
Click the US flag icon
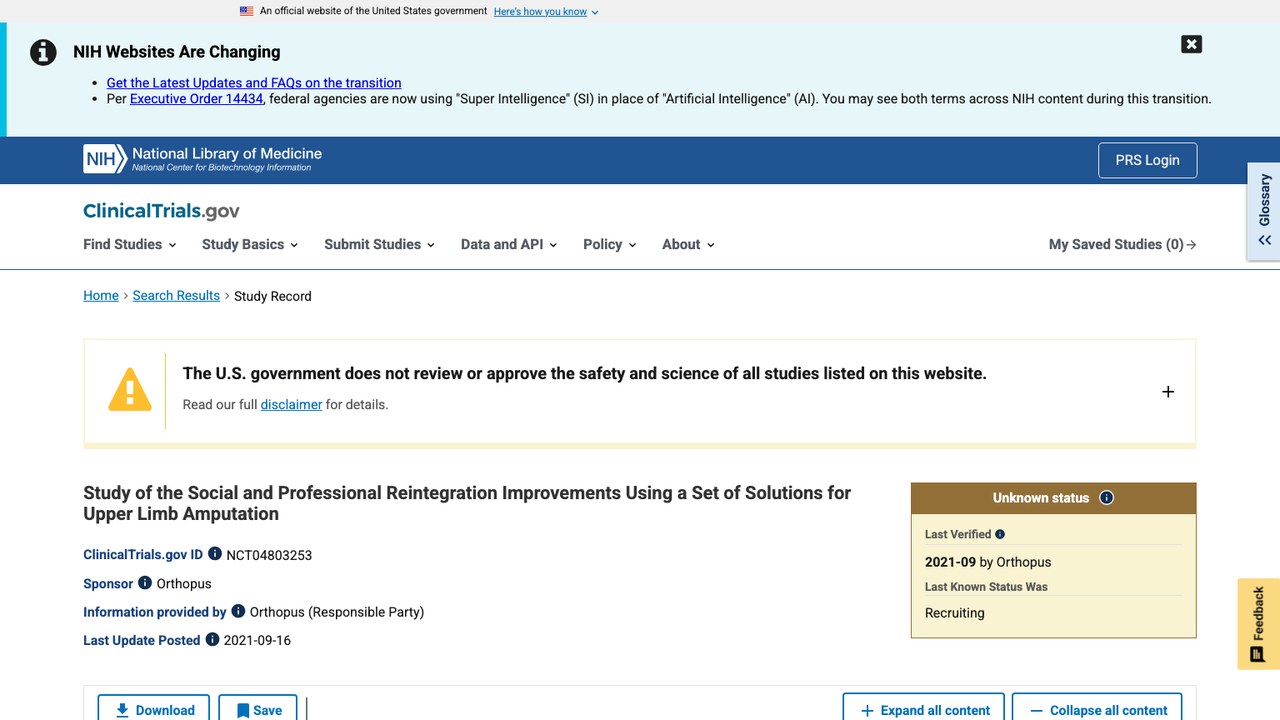pyautogui.click(x=247, y=11)
